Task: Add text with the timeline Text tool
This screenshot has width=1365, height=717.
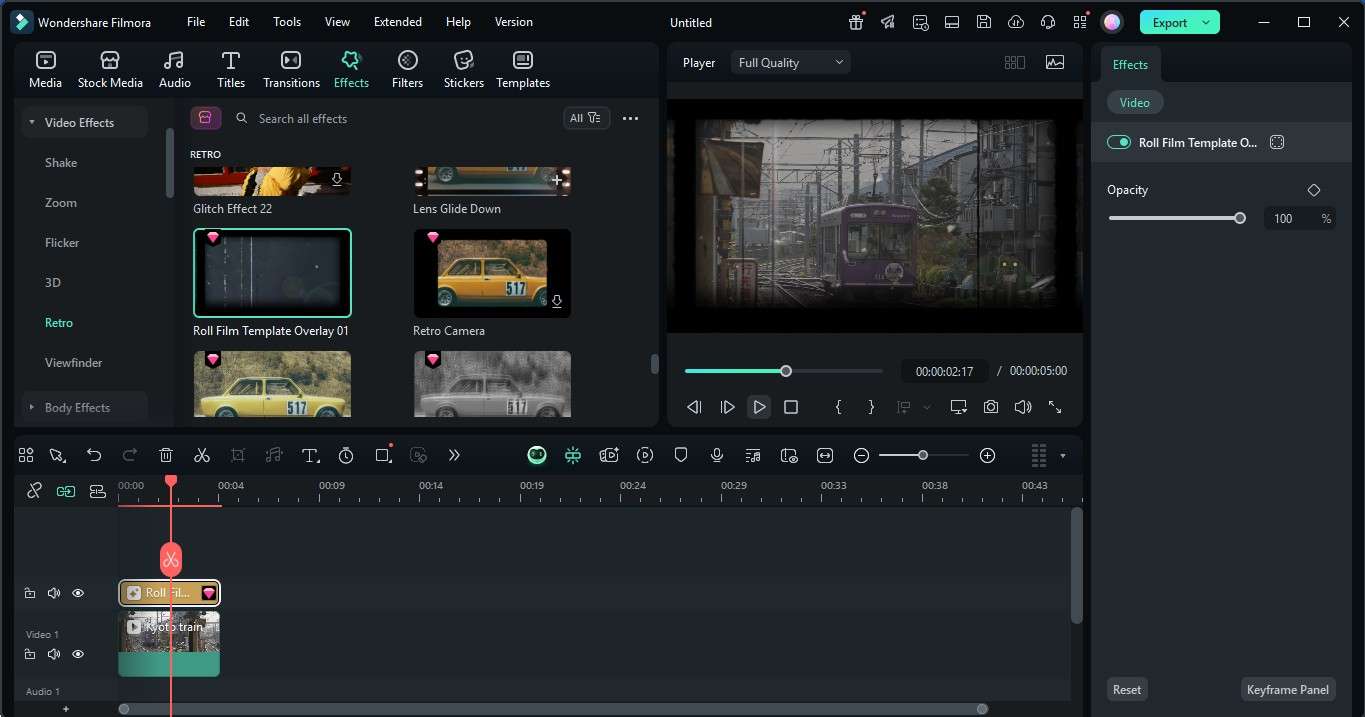Action: tap(310, 455)
